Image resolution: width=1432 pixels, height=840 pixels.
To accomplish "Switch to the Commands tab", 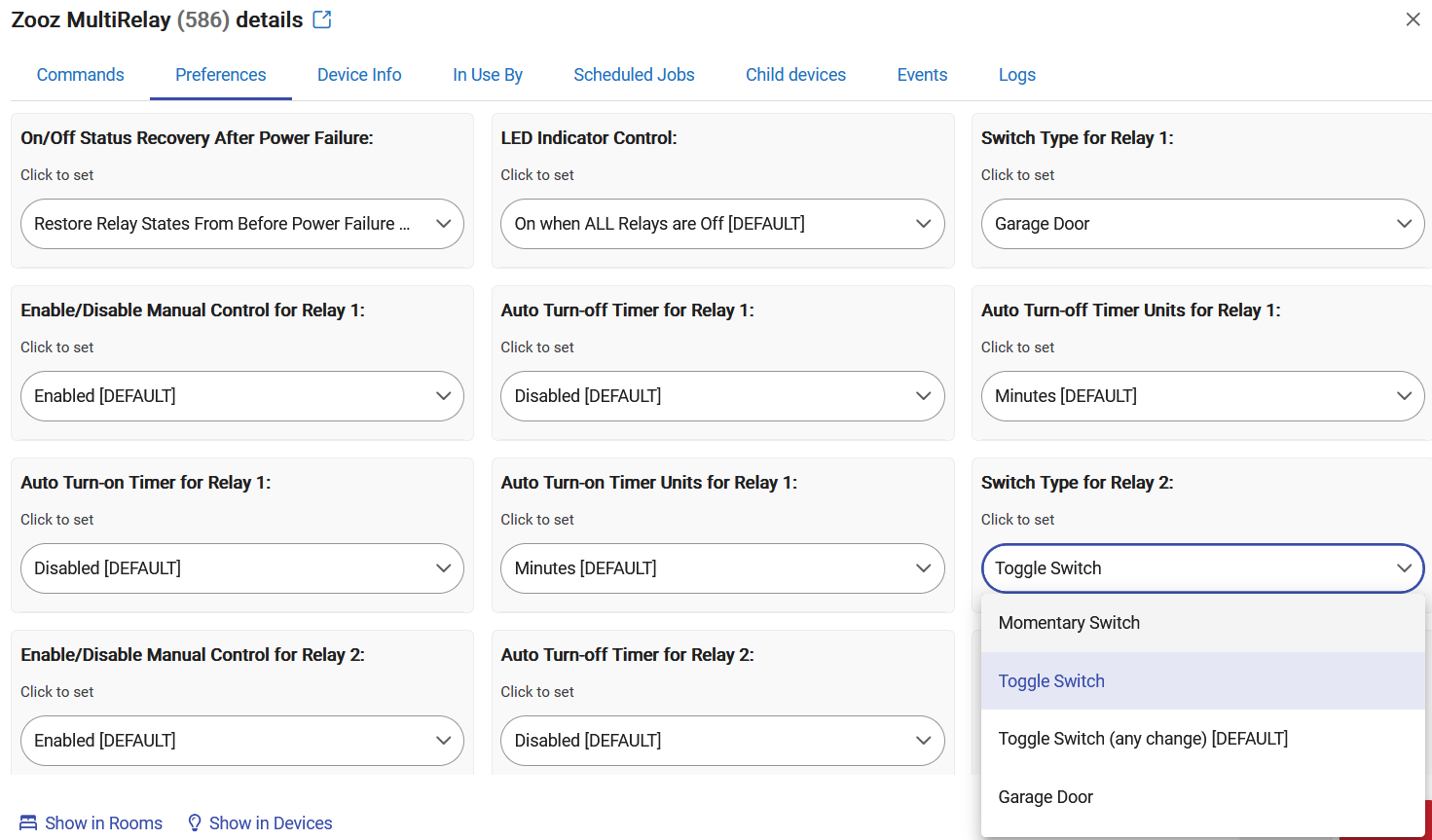I will tap(81, 75).
